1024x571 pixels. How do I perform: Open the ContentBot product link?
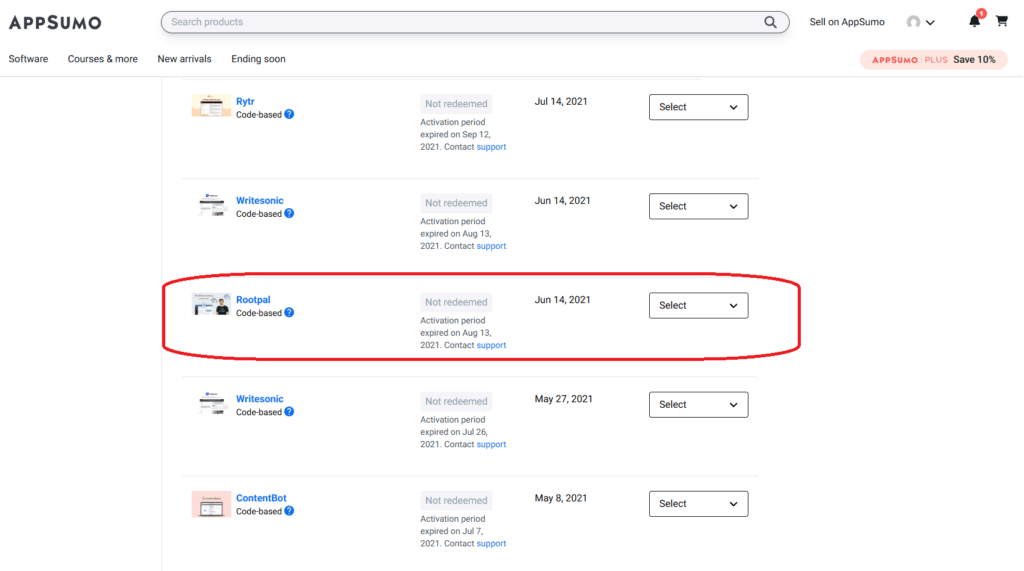[x=261, y=498]
